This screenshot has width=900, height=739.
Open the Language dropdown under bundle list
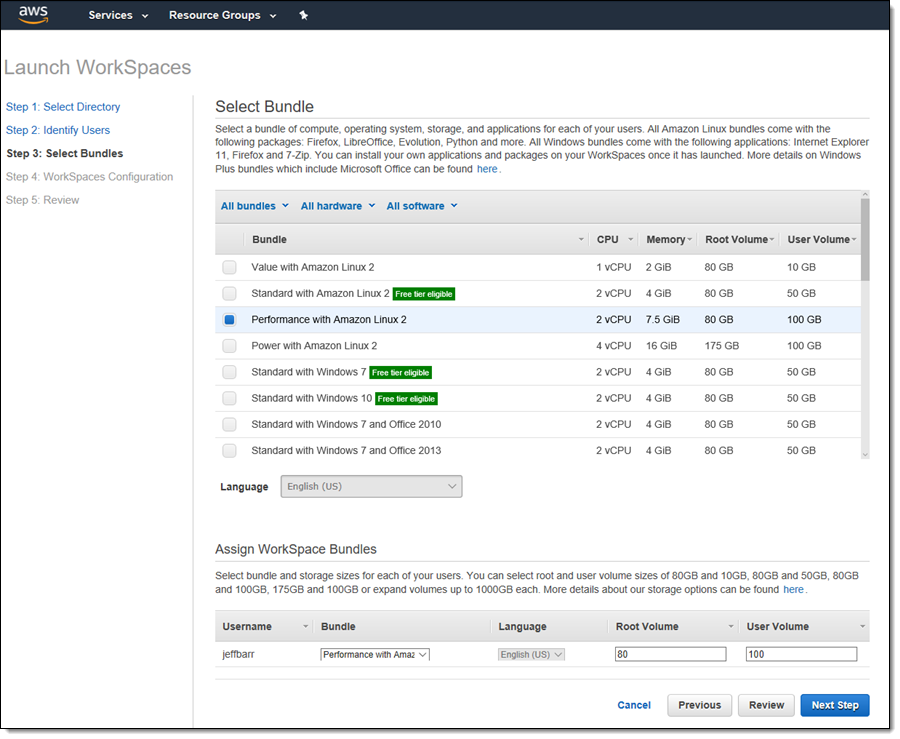(371, 487)
